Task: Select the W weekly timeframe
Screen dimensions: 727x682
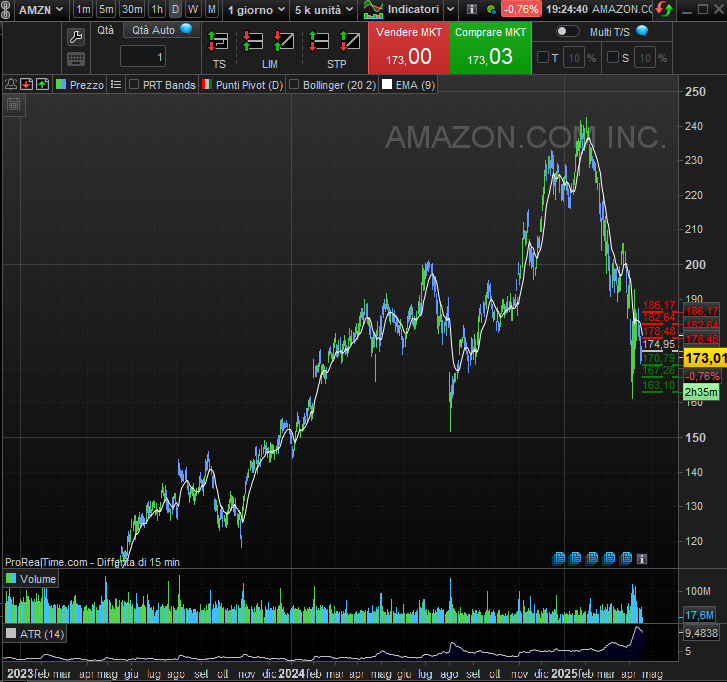Action: [x=193, y=9]
